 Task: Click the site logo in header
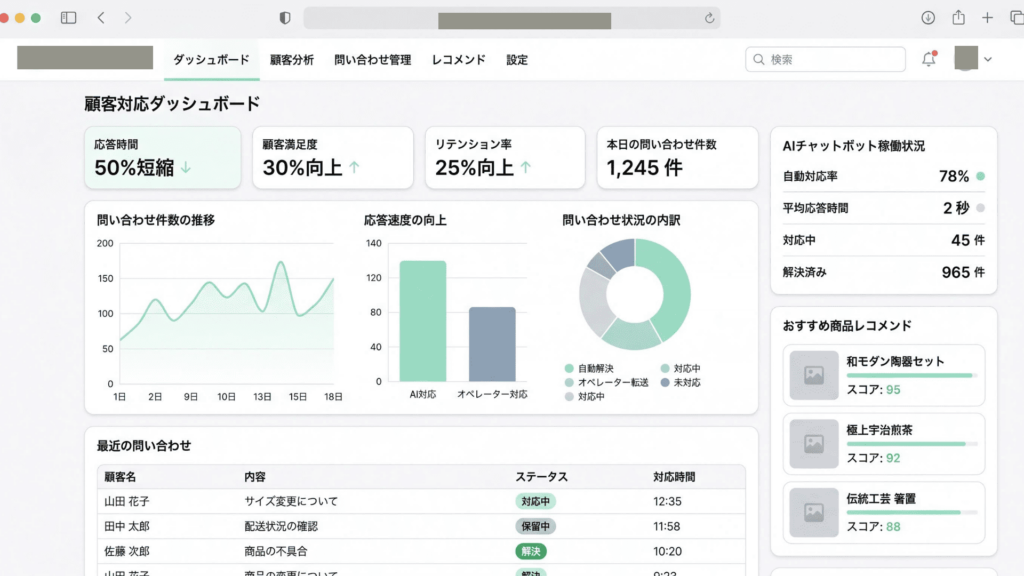point(85,57)
